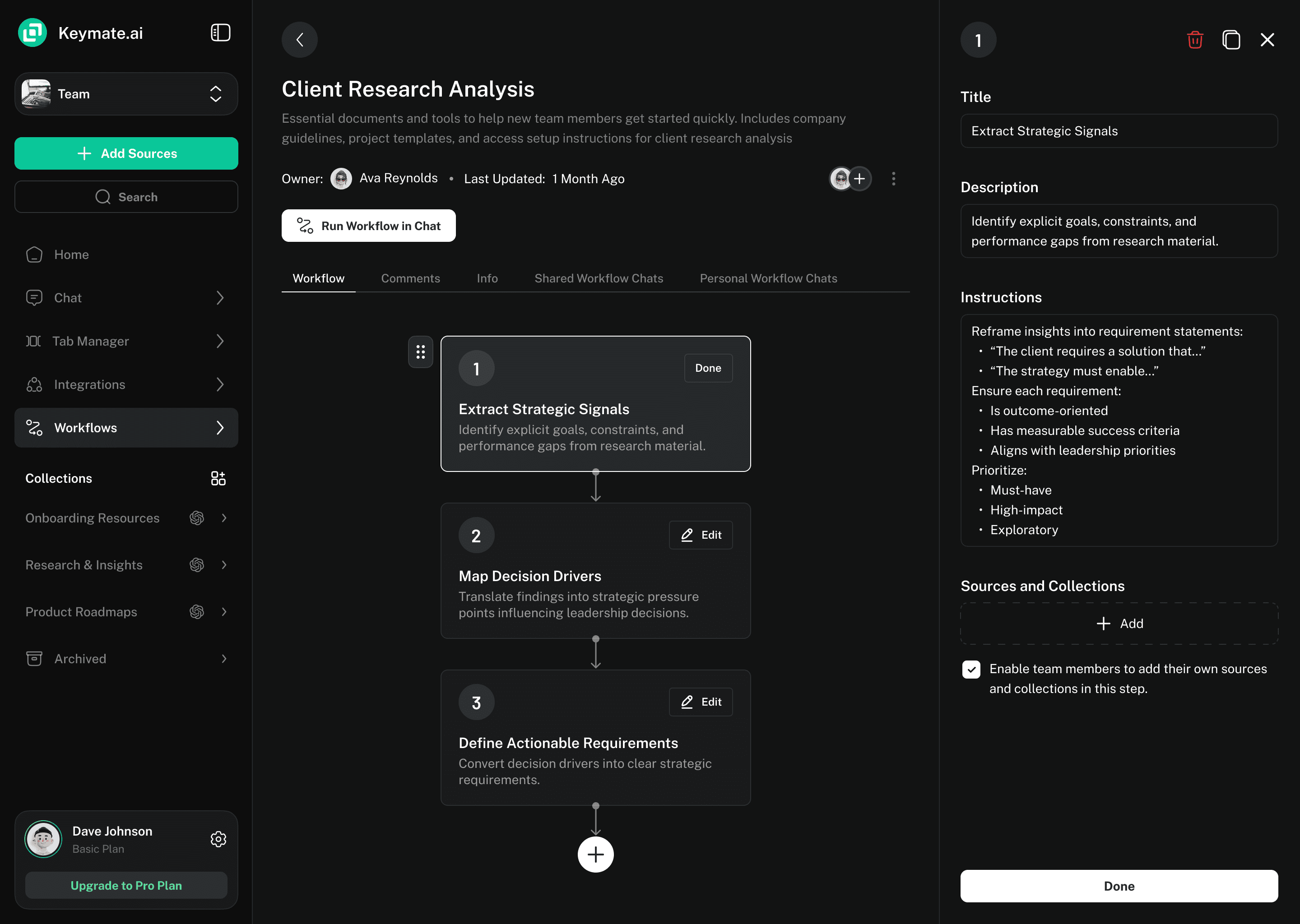Screen dimensions: 1300x924
Task: Open the three-dot workflow options menu
Action: click(893, 179)
